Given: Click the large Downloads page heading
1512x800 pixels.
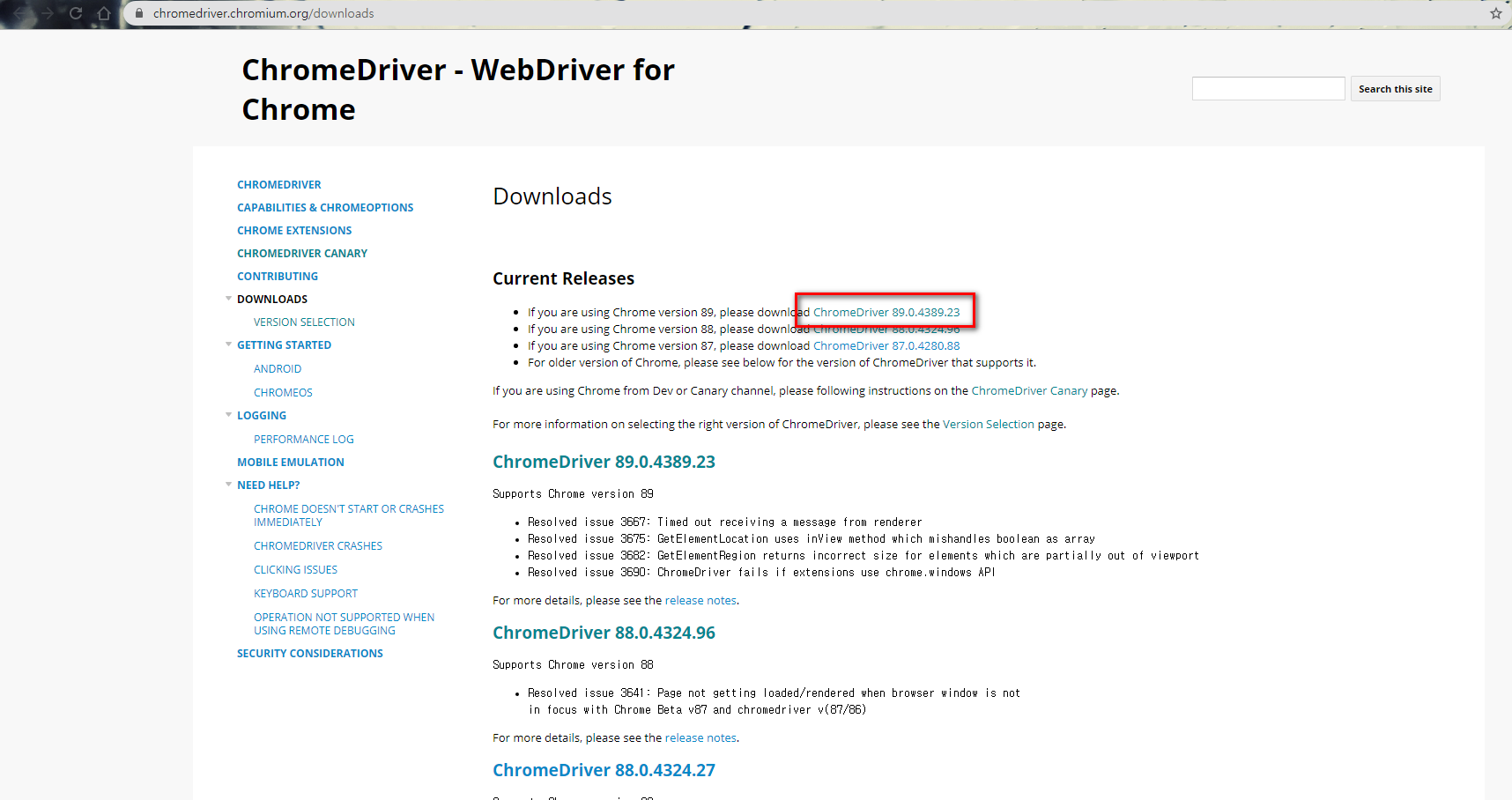Looking at the screenshot, I should pyautogui.click(x=552, y=196).
